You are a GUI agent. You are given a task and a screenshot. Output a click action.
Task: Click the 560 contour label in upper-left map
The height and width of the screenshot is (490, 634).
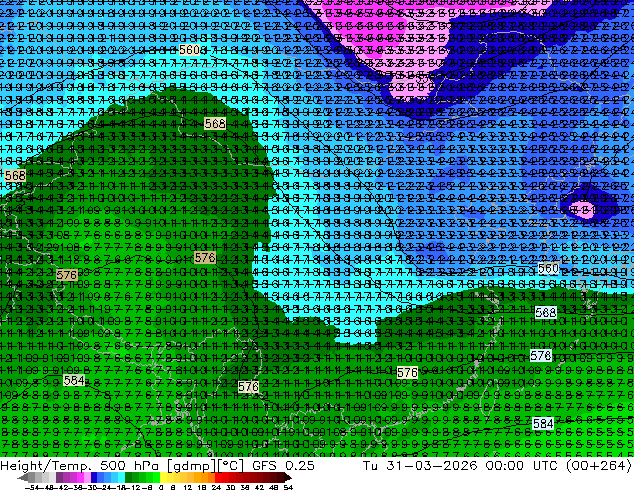(189, 50)
